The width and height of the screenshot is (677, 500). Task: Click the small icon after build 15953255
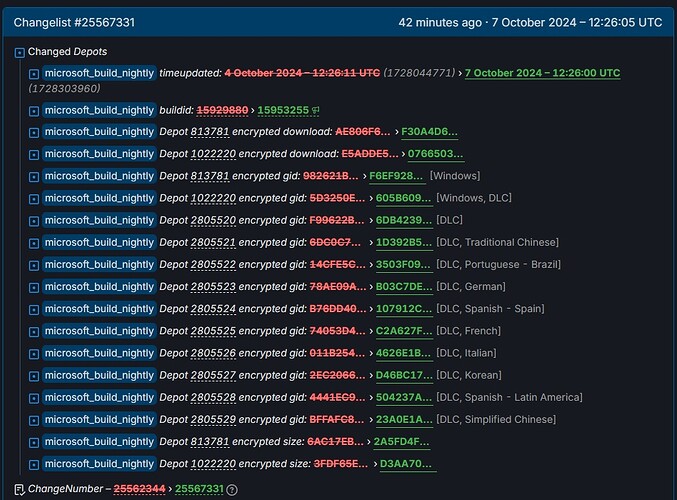pos(316,111)
